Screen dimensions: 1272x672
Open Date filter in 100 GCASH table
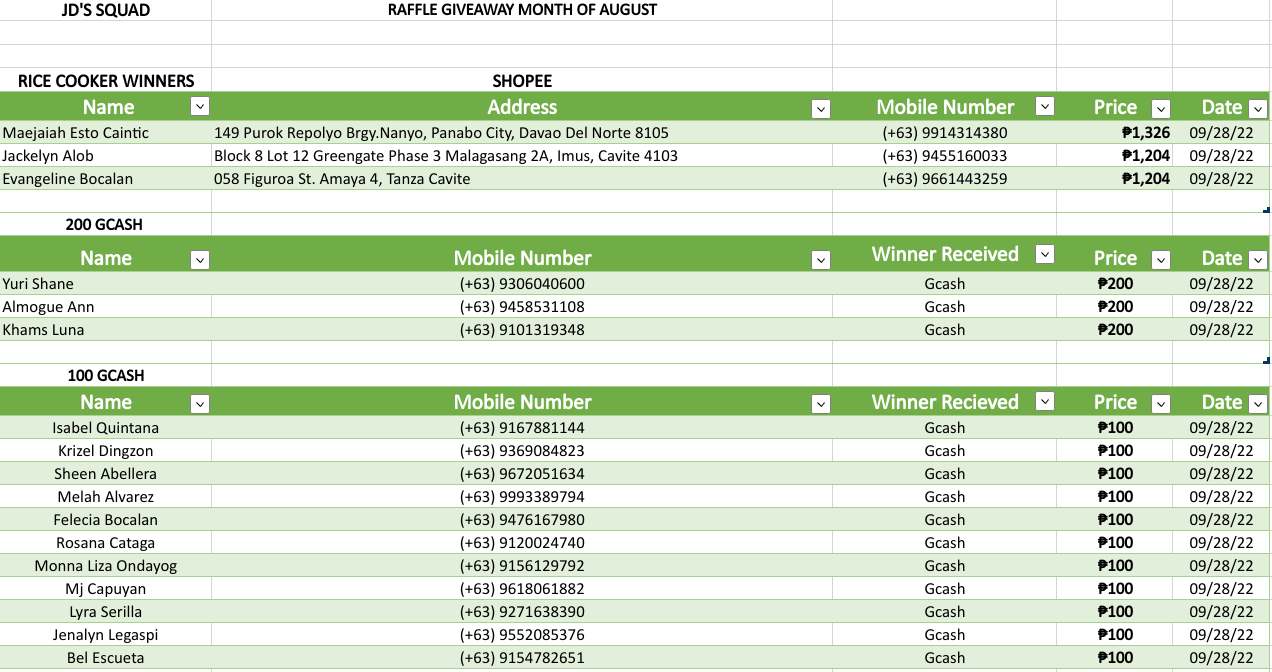1258,404
